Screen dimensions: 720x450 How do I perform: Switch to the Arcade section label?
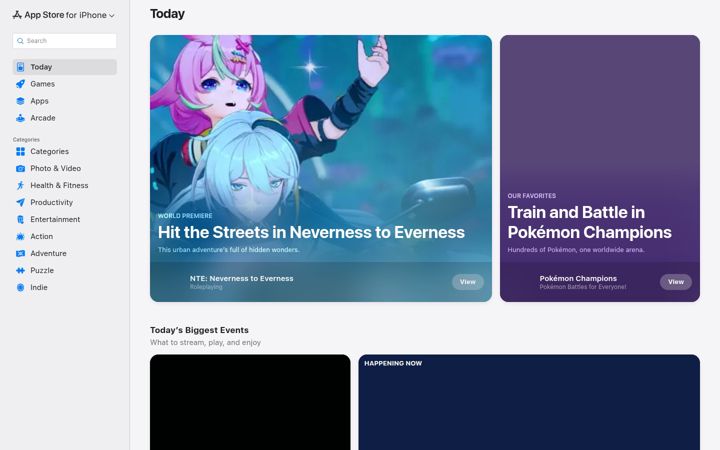click(43, 118)
